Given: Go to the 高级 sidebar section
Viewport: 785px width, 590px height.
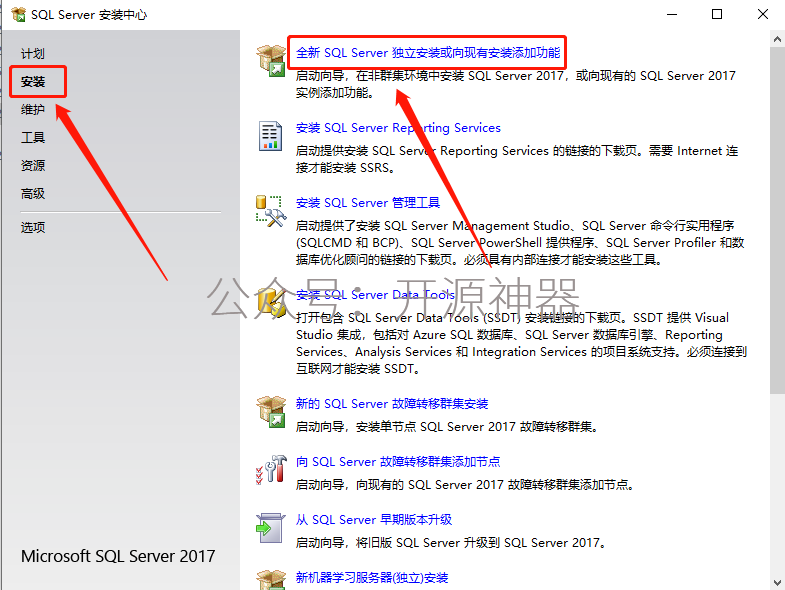Looking at the screenshot, I should [x=33, y=193].
